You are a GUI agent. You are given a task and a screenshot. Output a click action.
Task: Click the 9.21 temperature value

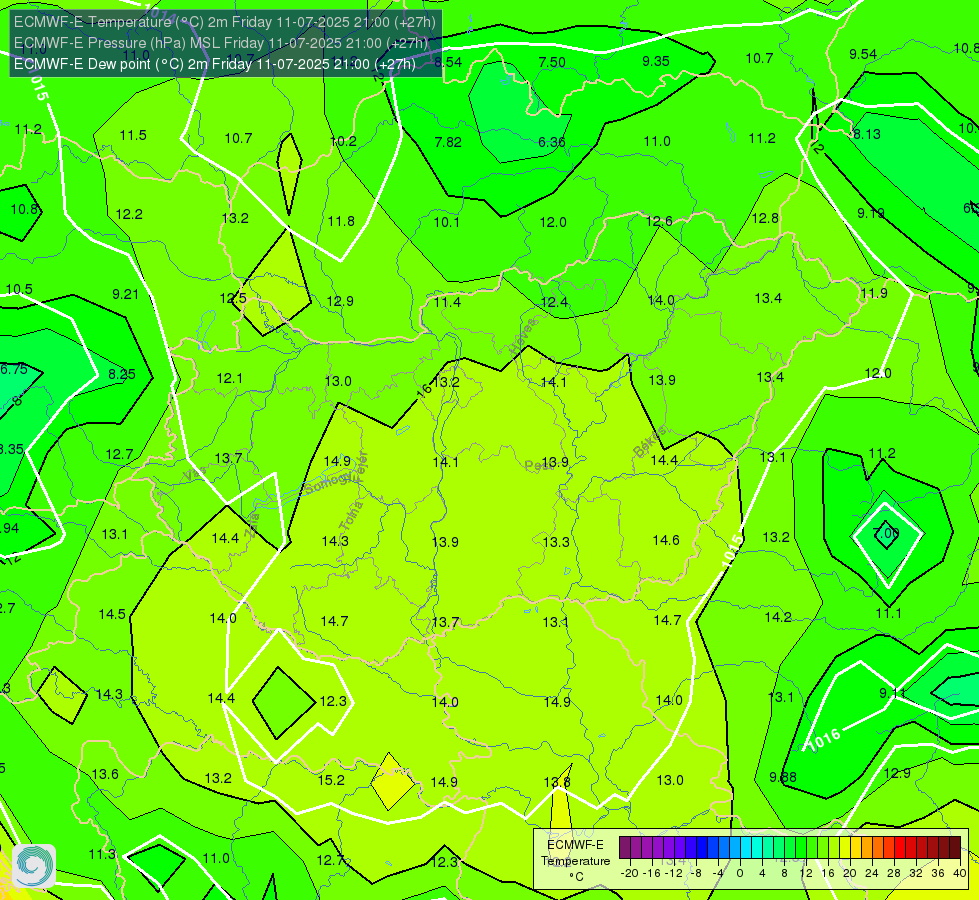tap(125, 294)
